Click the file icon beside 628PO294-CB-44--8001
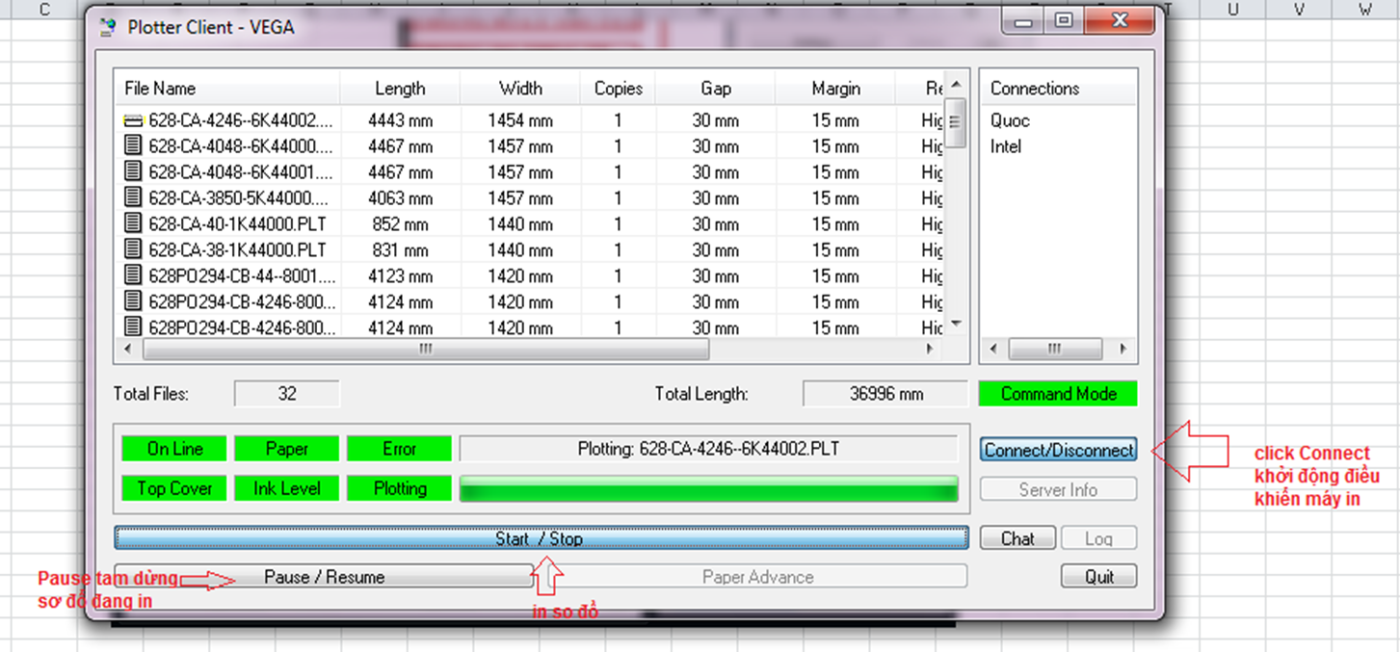The image size is (1400, 652). click(133, 276)
